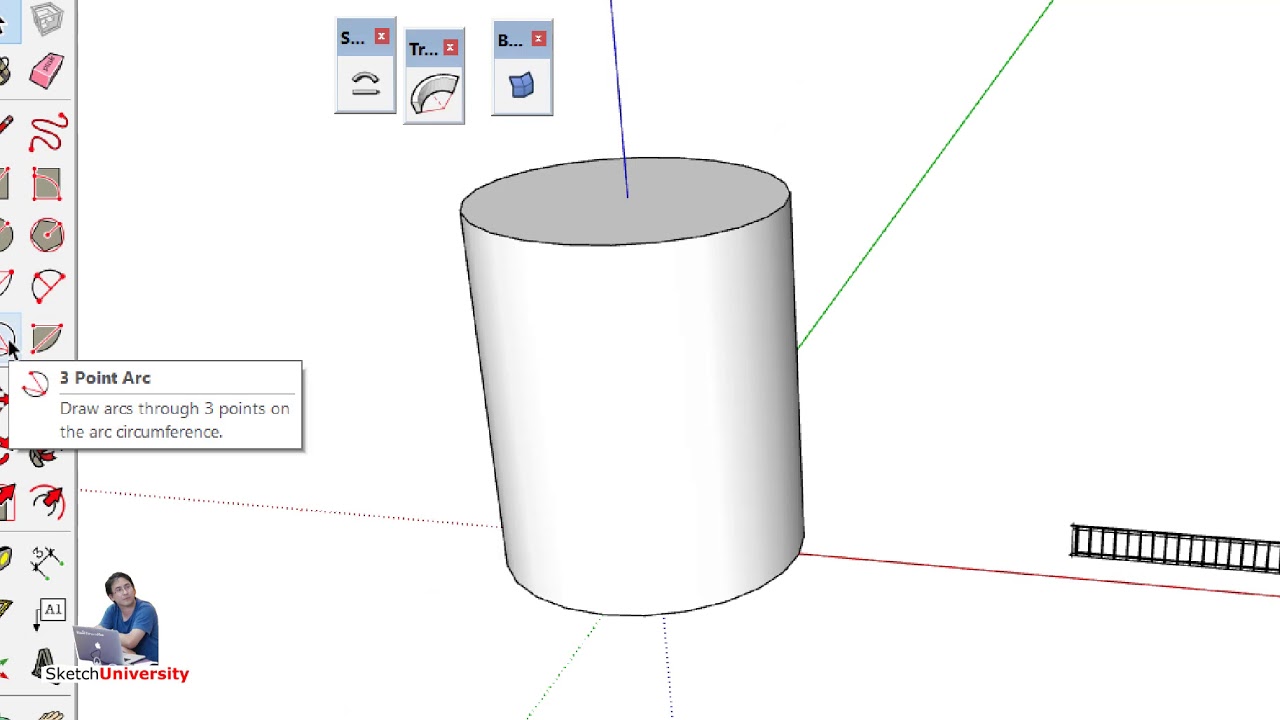Close the B... floating toolbar

coord(538,39)
